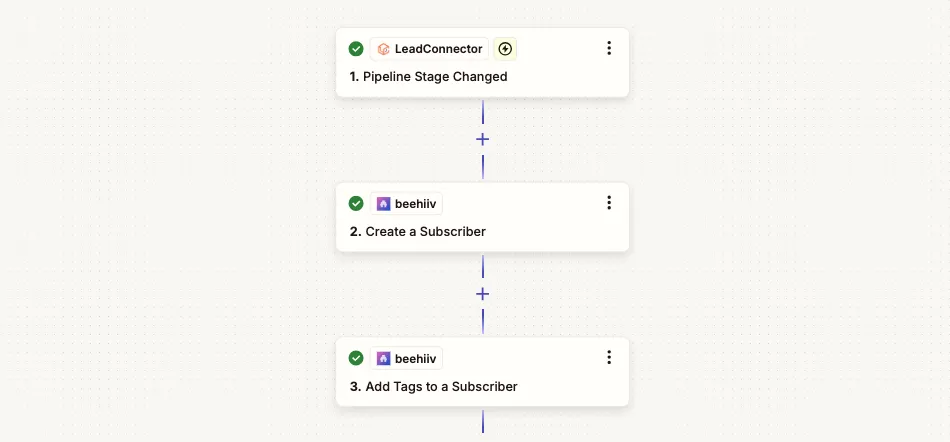Click the beehiiv icon in step 2
Viewport: 950px width, 442px height.
(383, 204)
